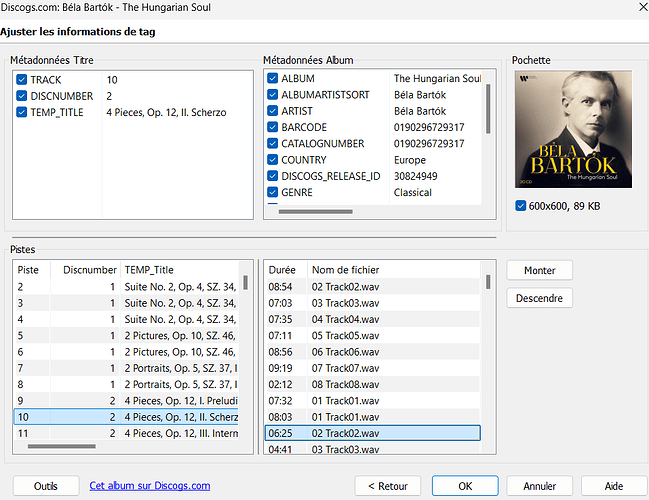Confirm with the OK button
Image resolution: width=649 pixels, height=500 pixels.
pos(465,486)
